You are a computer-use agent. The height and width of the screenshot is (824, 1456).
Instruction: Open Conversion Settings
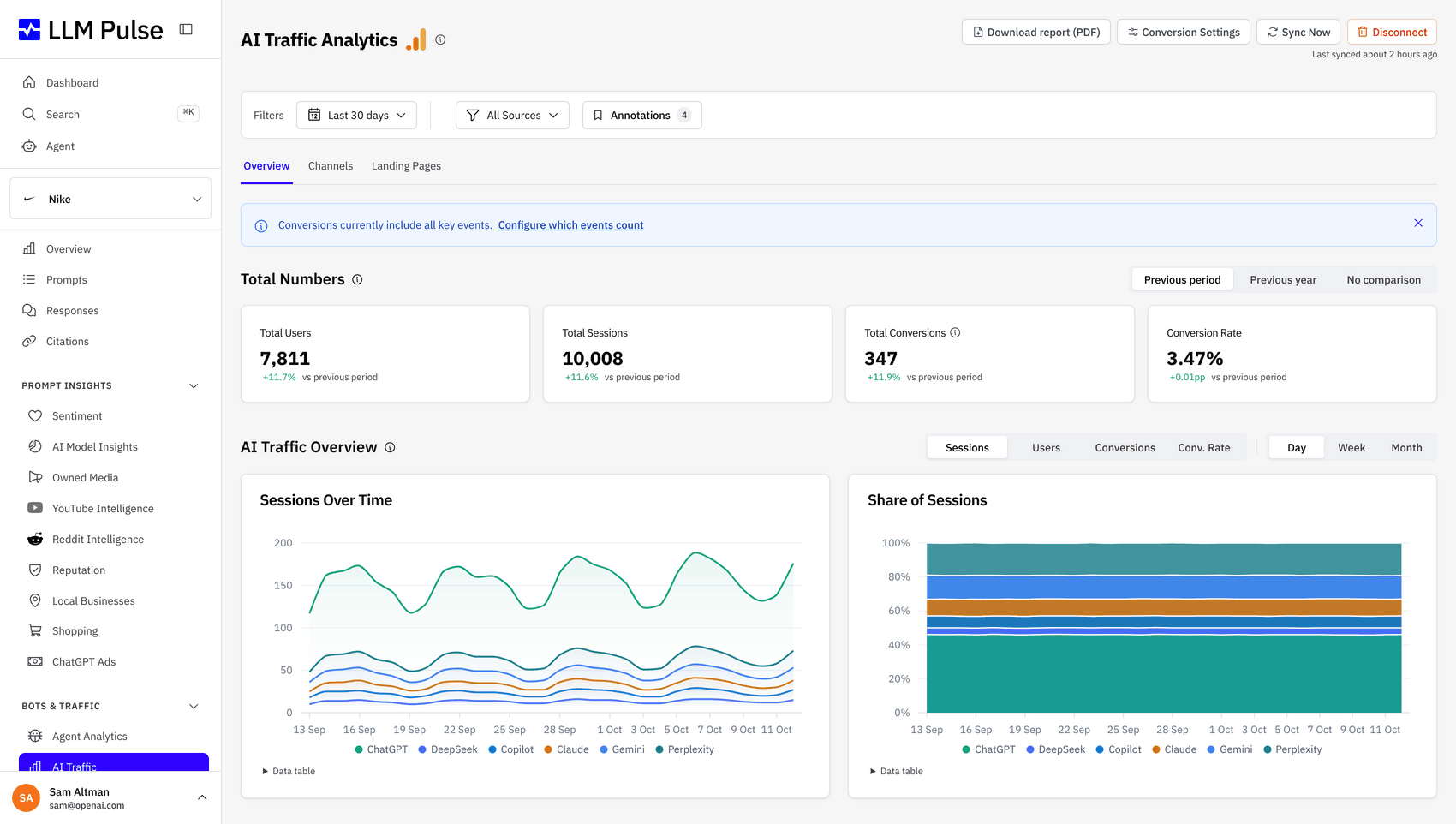[x=1184, y=32]
